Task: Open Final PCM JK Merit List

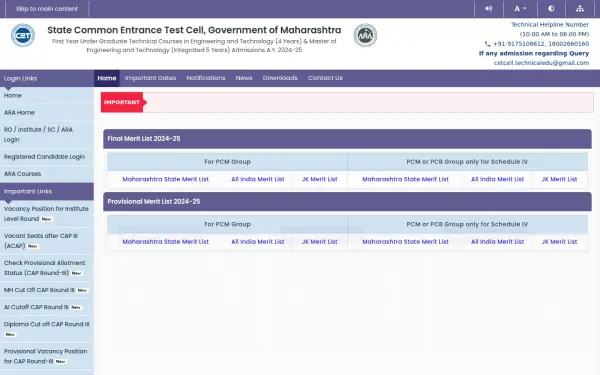Action: (320, 179)
